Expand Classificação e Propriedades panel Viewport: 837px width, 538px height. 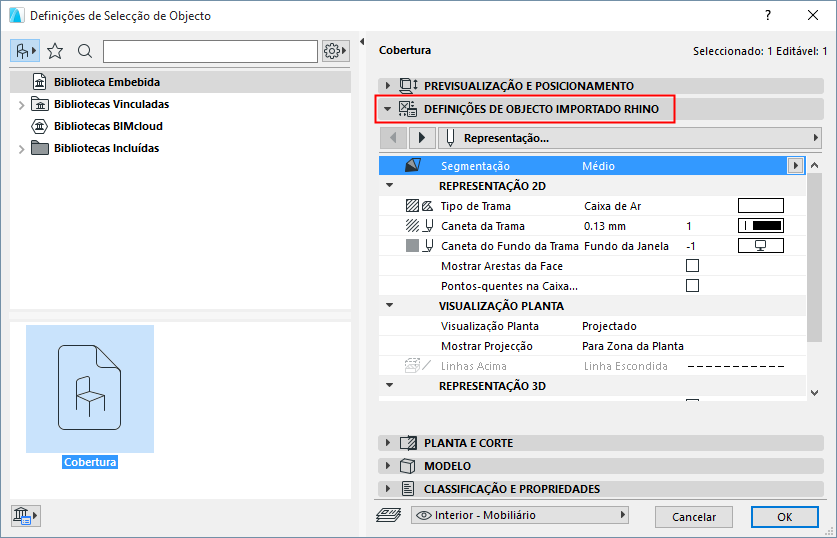388,488
